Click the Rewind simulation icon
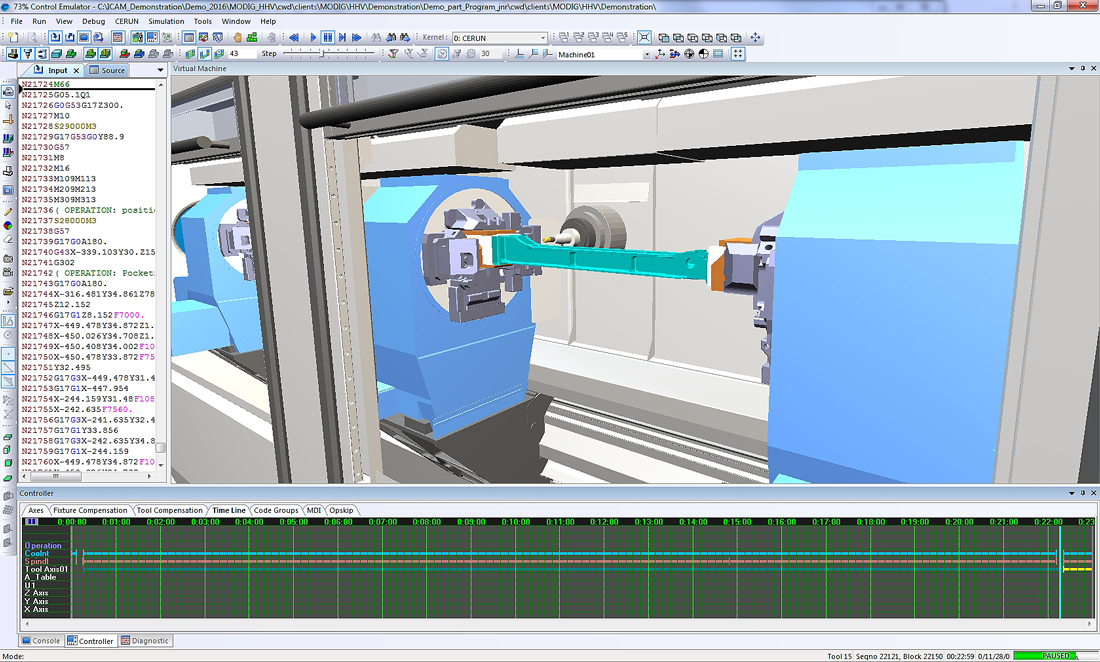 (293, 38)
